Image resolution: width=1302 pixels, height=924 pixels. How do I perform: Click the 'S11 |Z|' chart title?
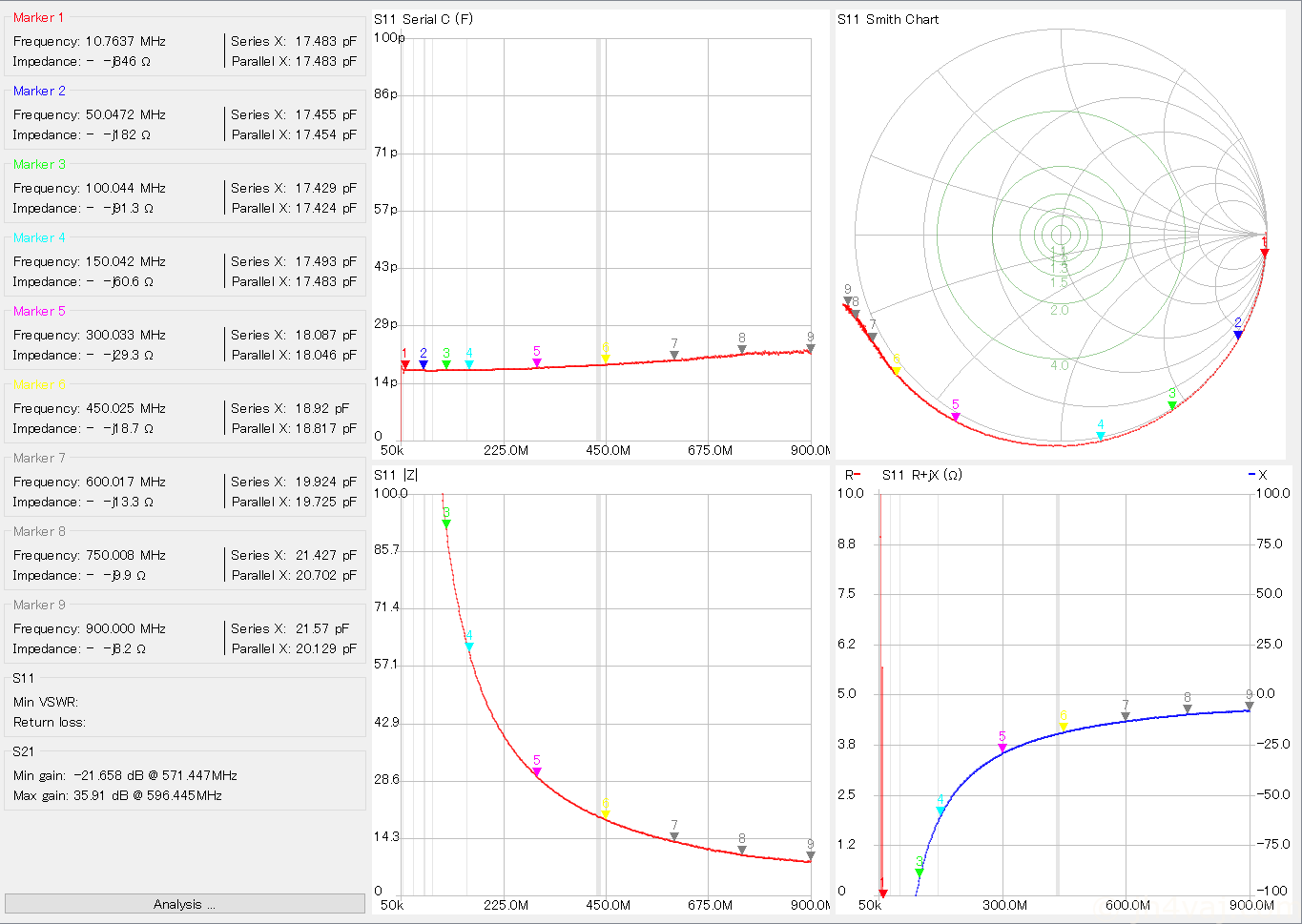(396, 475)
